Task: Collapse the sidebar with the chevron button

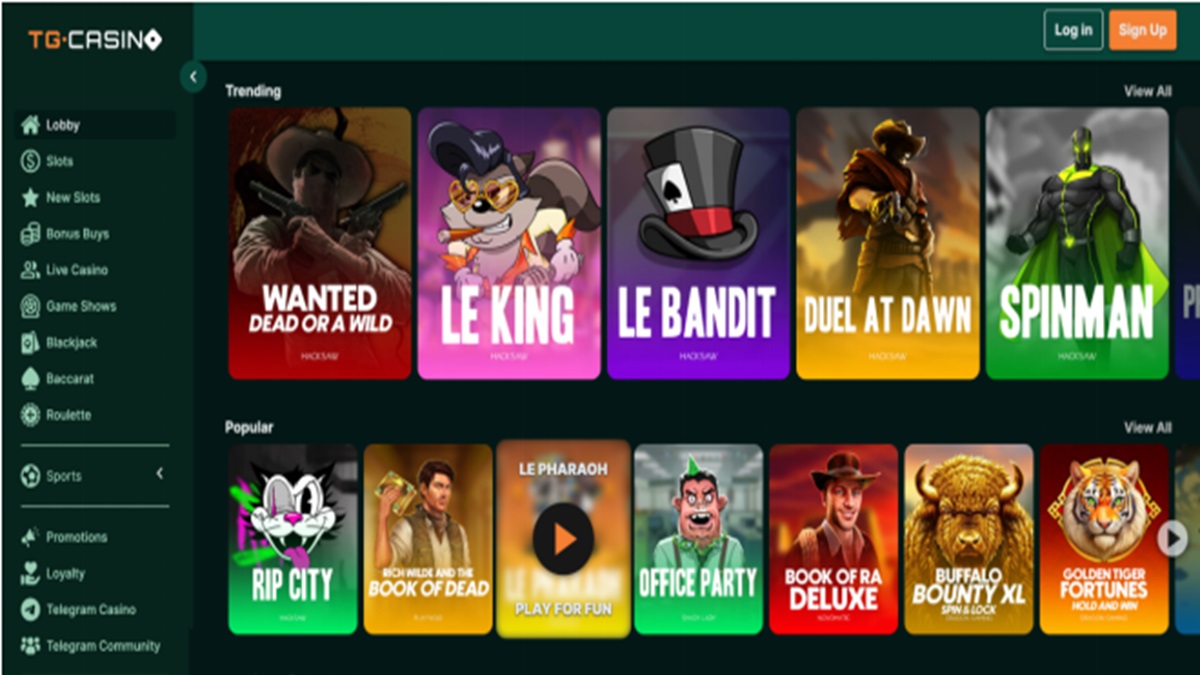Action: 193,77
